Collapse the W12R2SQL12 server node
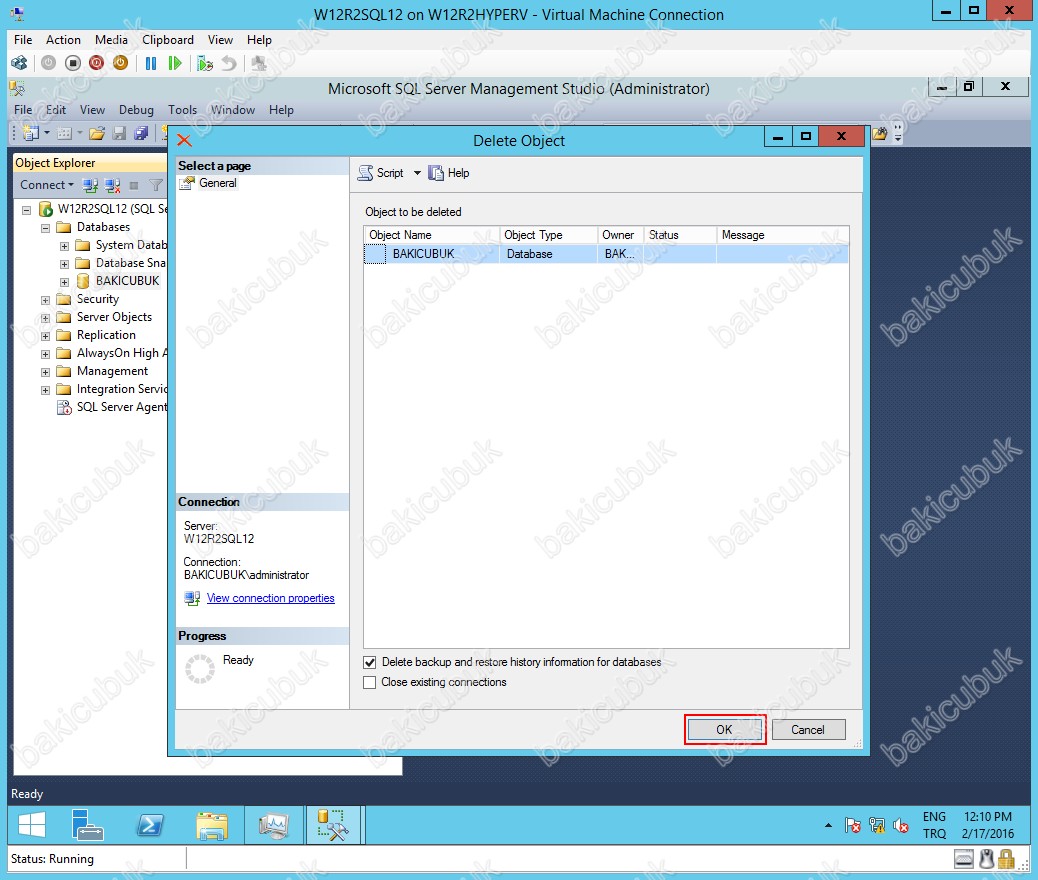This screenshot has height=880, width=1038. point(26,210)
